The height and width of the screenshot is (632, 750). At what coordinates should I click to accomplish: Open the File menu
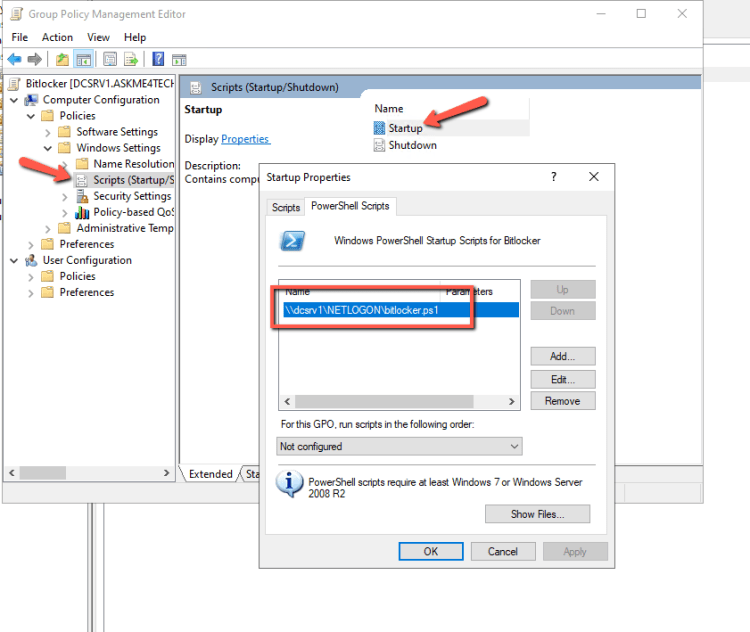pyautogui.click(x=20, y=37)
